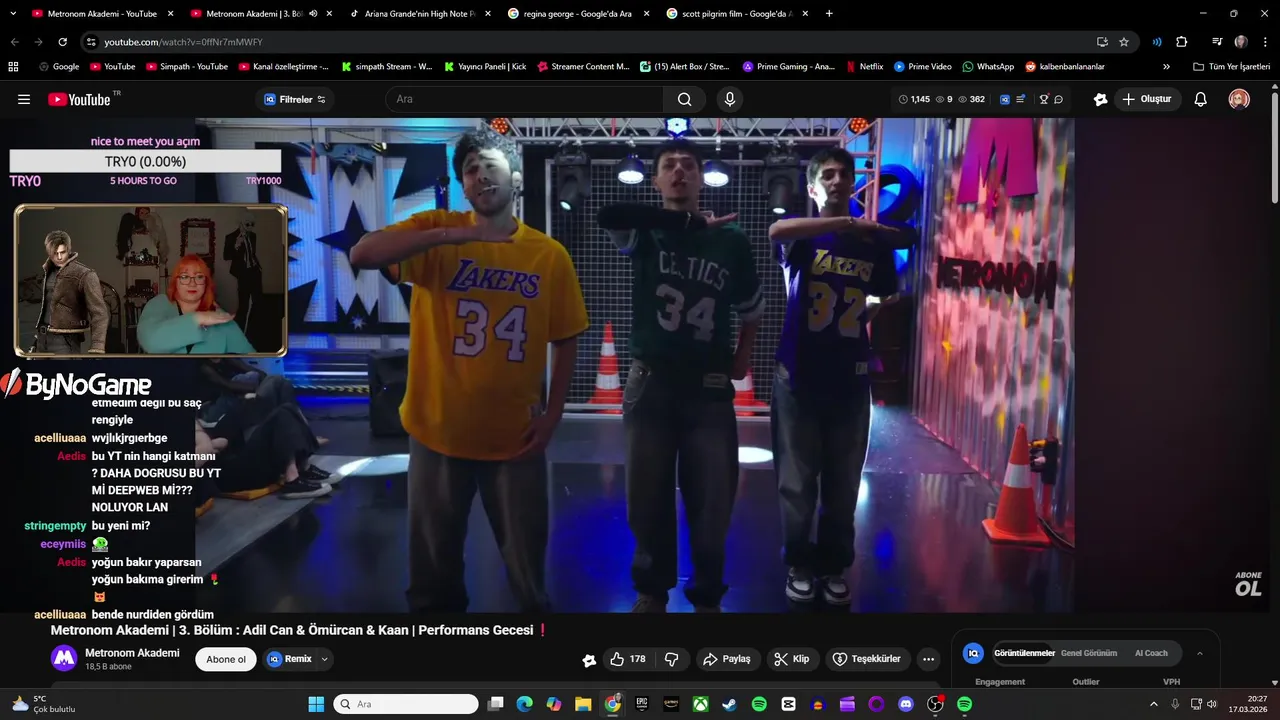Click the Paylaş share button

(x=727, y=659)
